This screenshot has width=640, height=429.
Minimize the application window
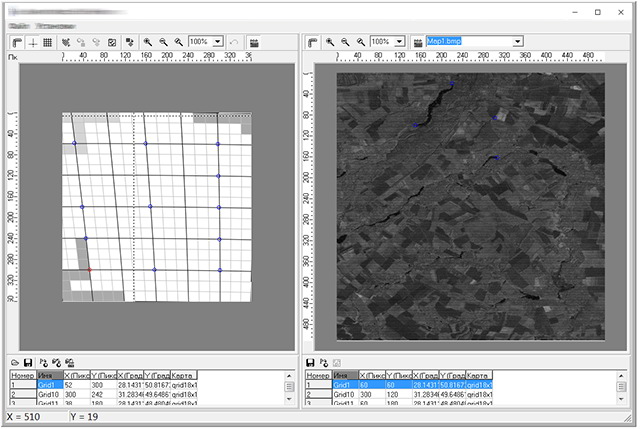575,12
